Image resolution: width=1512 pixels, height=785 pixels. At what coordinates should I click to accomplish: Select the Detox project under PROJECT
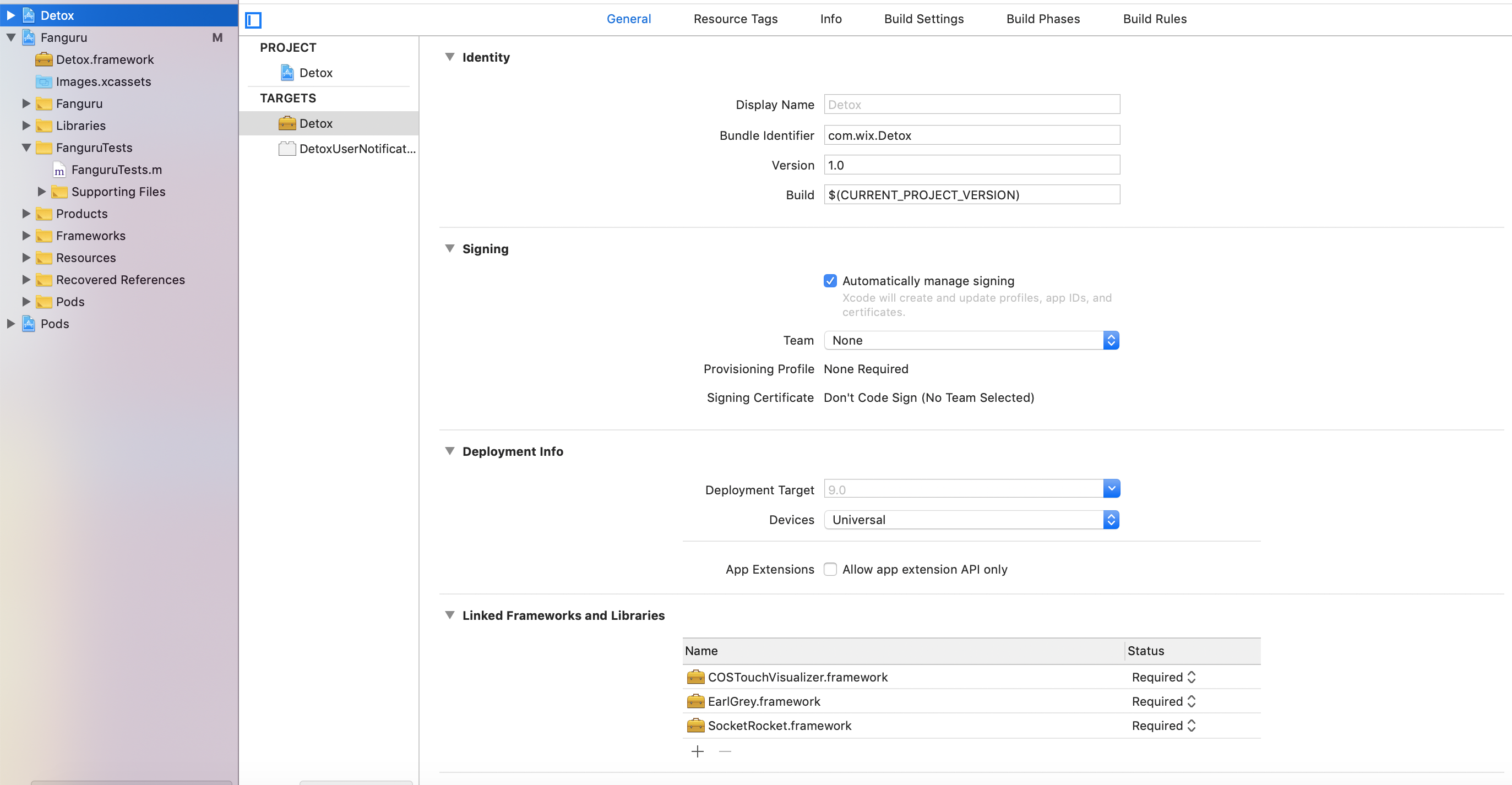[316, 73]
